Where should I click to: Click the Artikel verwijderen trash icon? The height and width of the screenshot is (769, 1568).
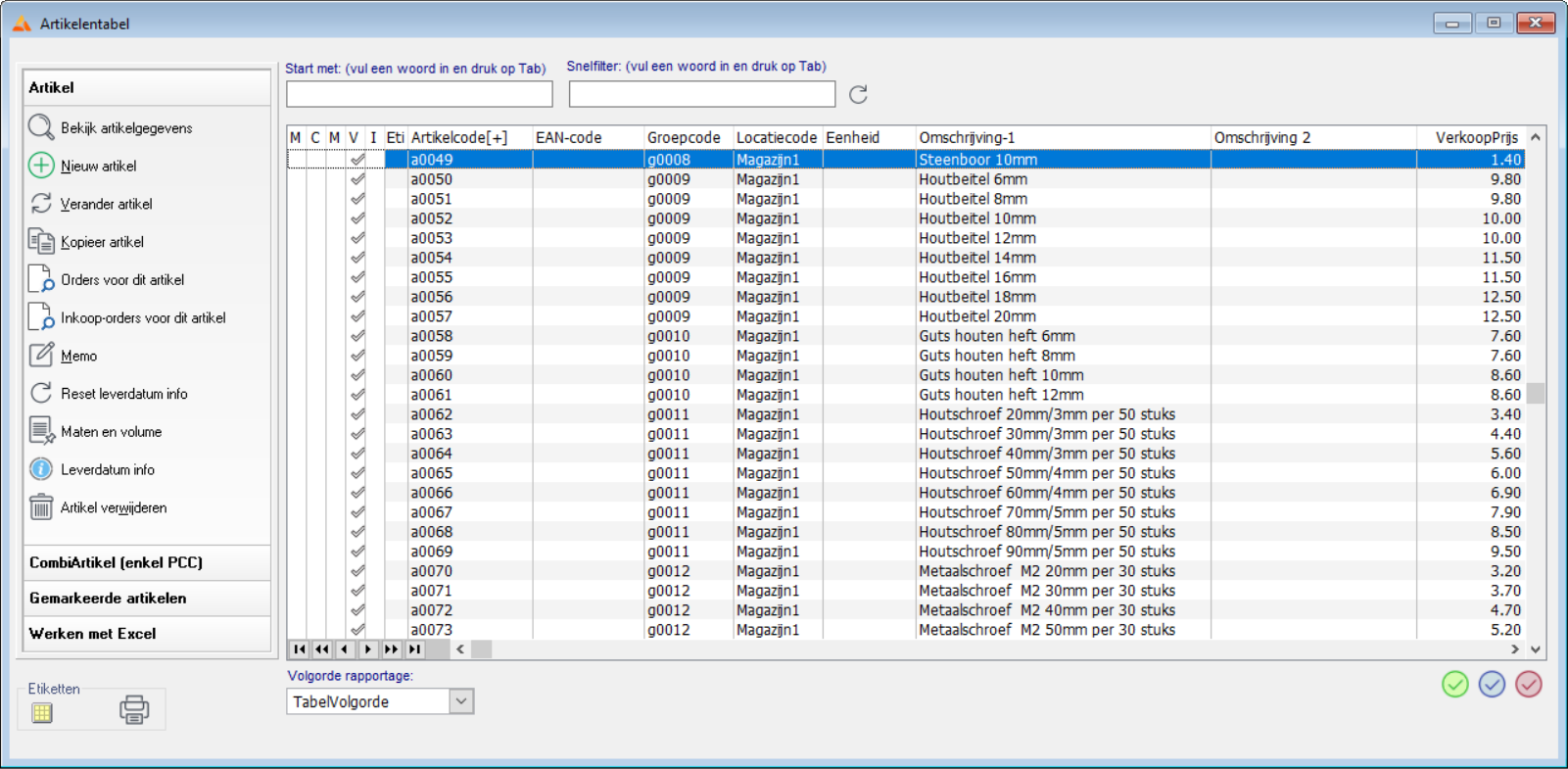[x=41, y=507]
